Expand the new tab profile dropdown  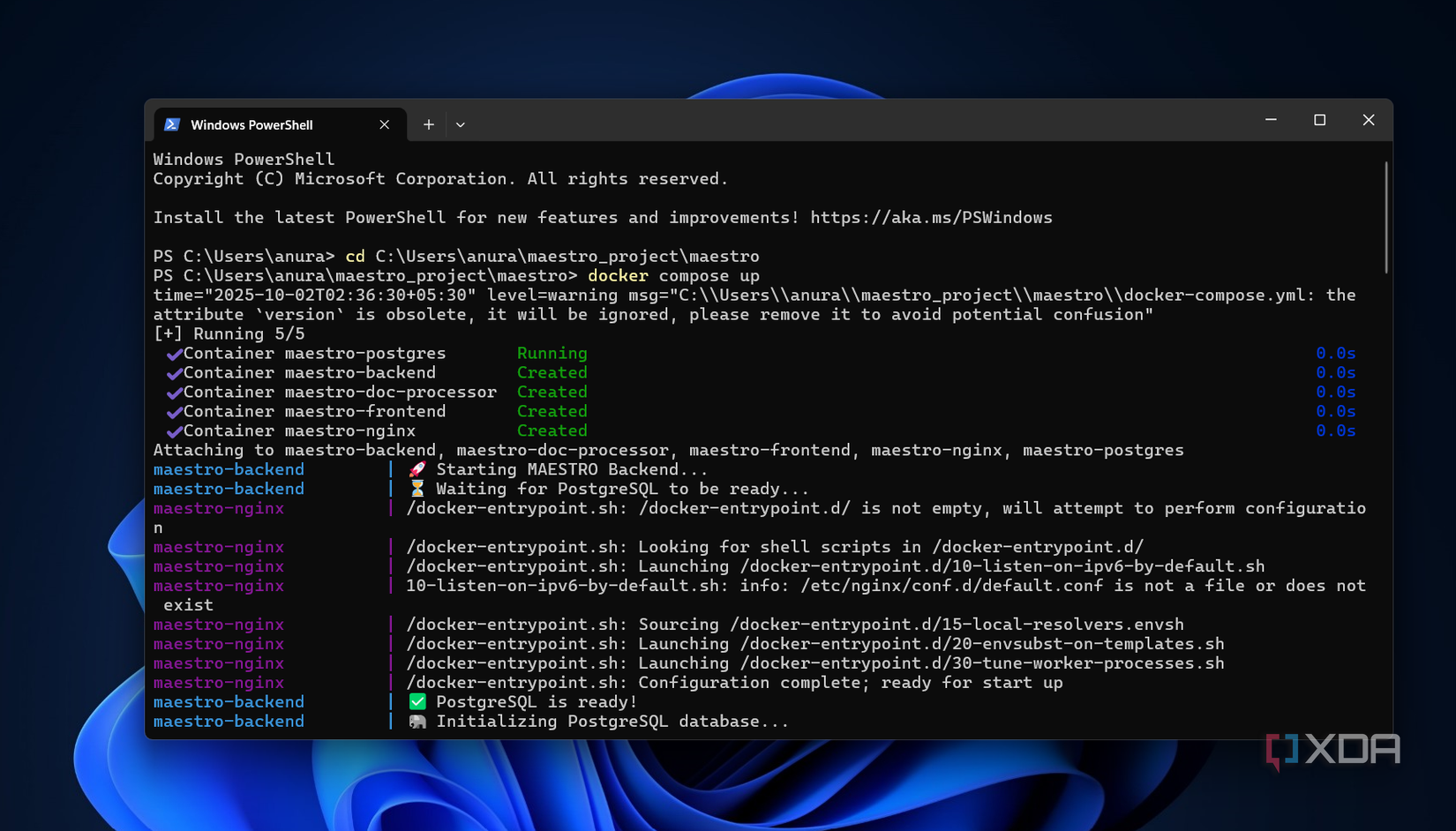pyautogui.click(x=461, y=124)
